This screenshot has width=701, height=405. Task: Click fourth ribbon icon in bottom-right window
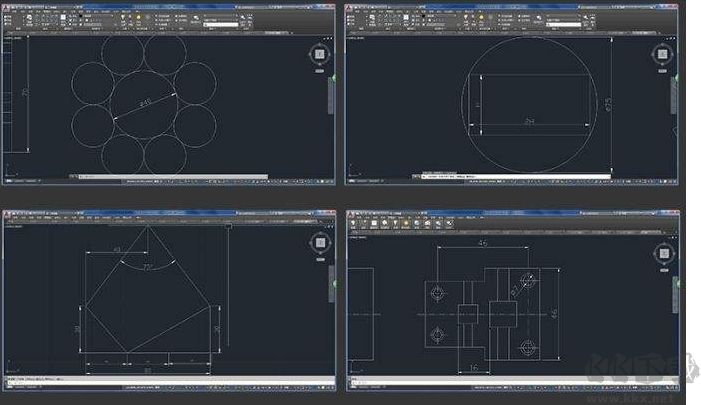[384, 223]
